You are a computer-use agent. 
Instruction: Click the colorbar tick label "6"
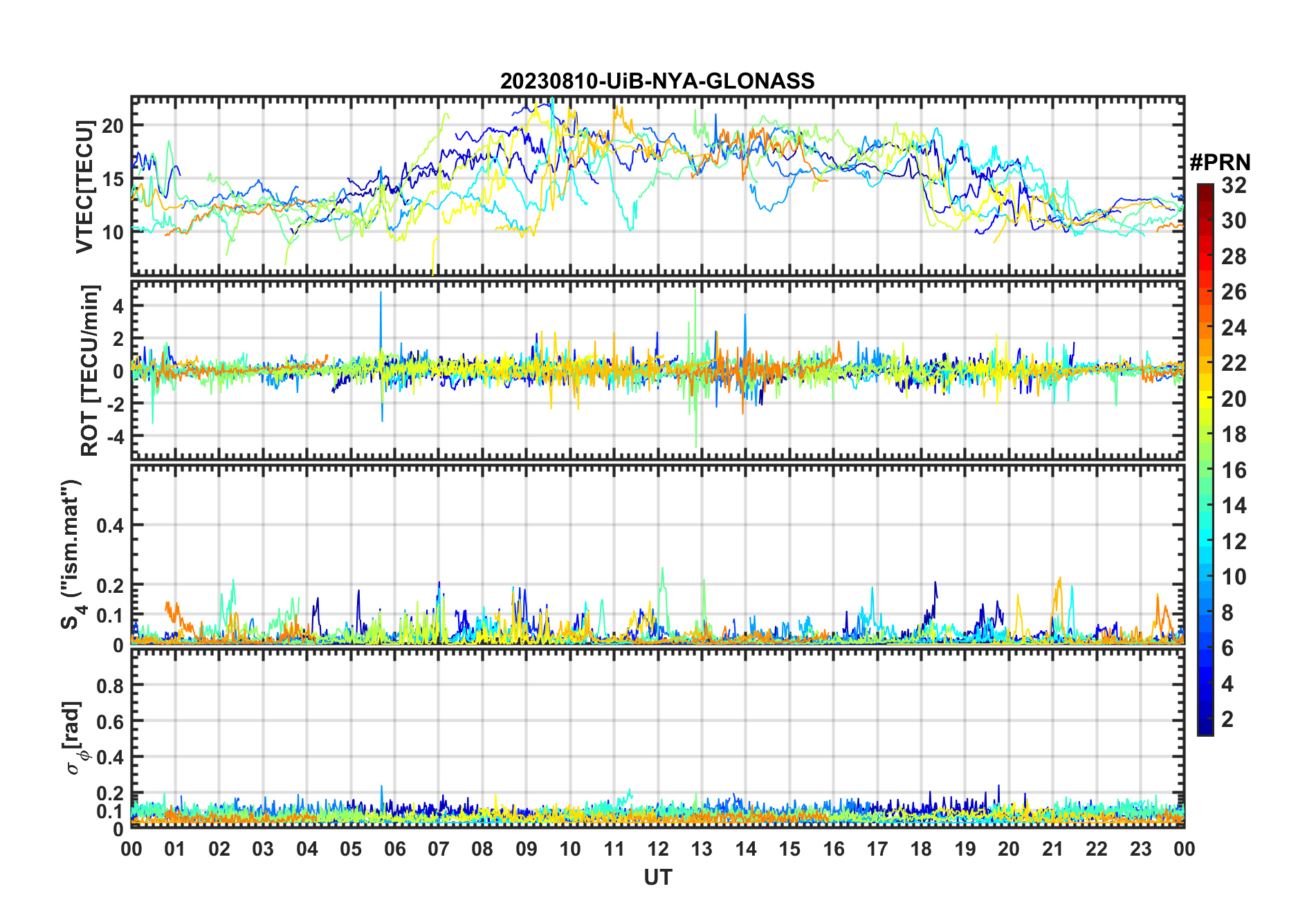coord(1228,648)
